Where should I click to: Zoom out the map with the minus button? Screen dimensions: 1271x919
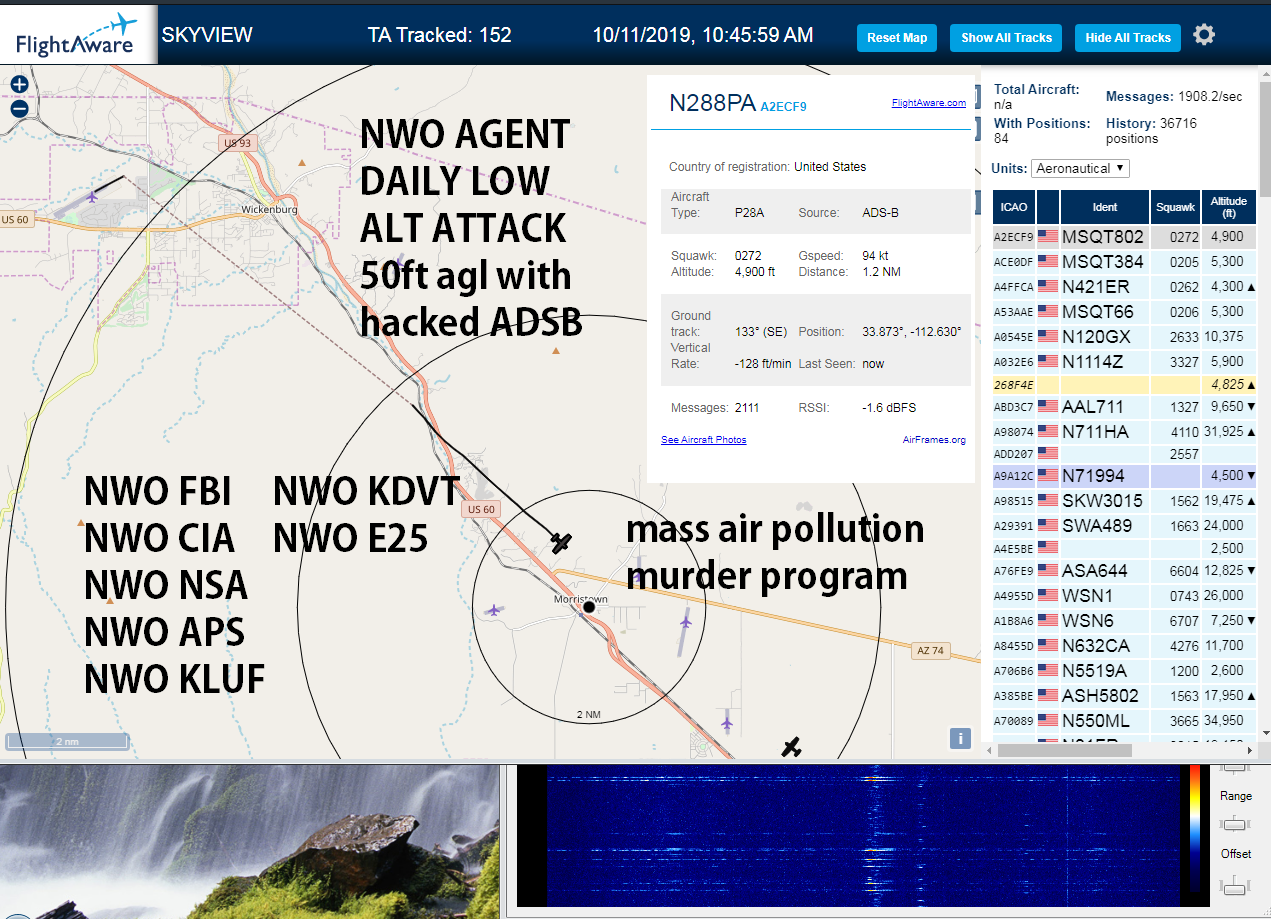click(x=19, y=109)
